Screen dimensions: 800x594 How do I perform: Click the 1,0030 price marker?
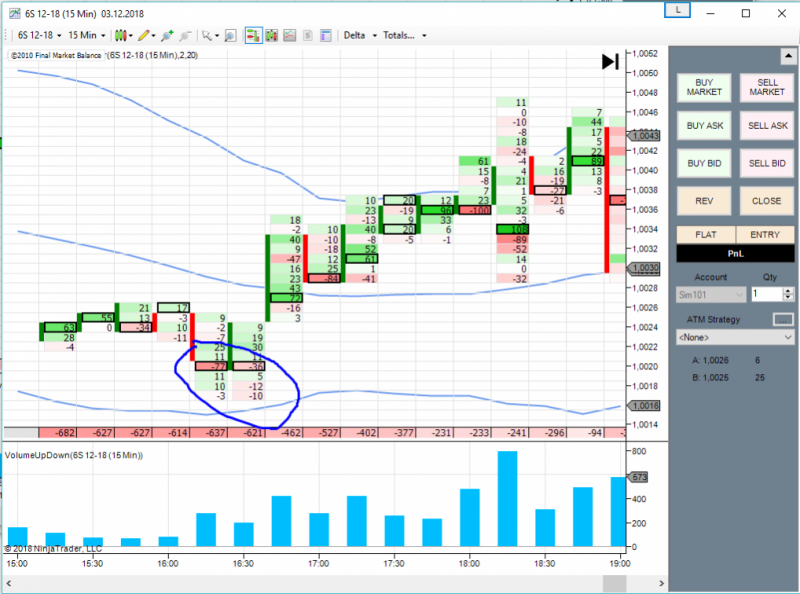(x=644, y=268)
